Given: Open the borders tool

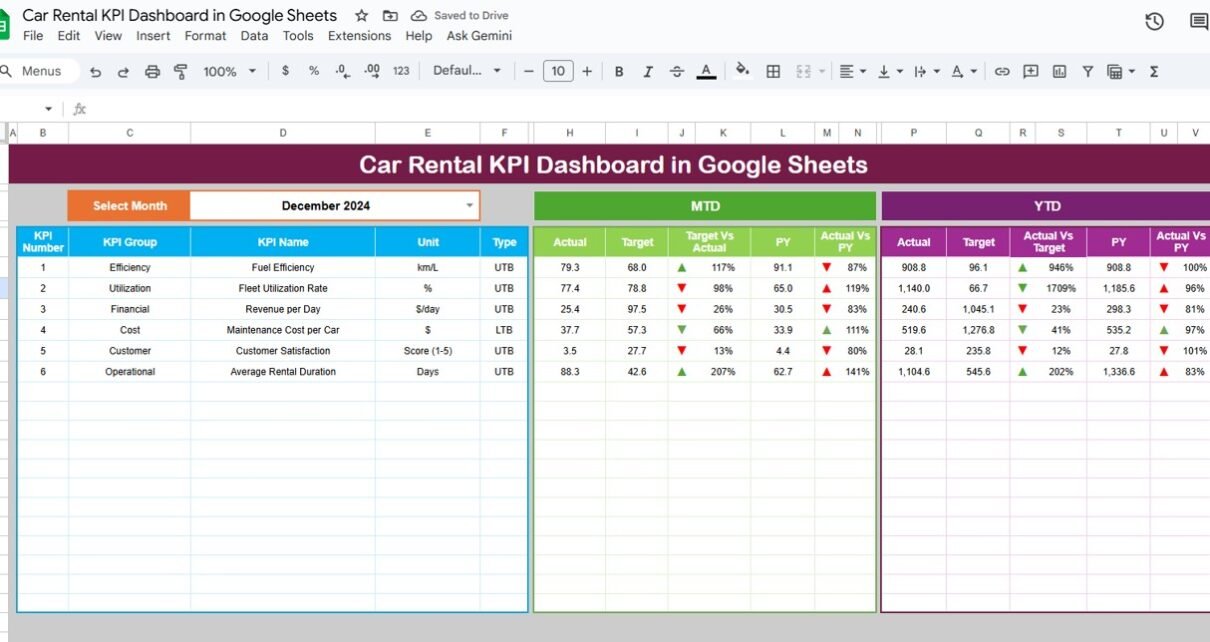Looking at the screenshot, I should [773, 71].
